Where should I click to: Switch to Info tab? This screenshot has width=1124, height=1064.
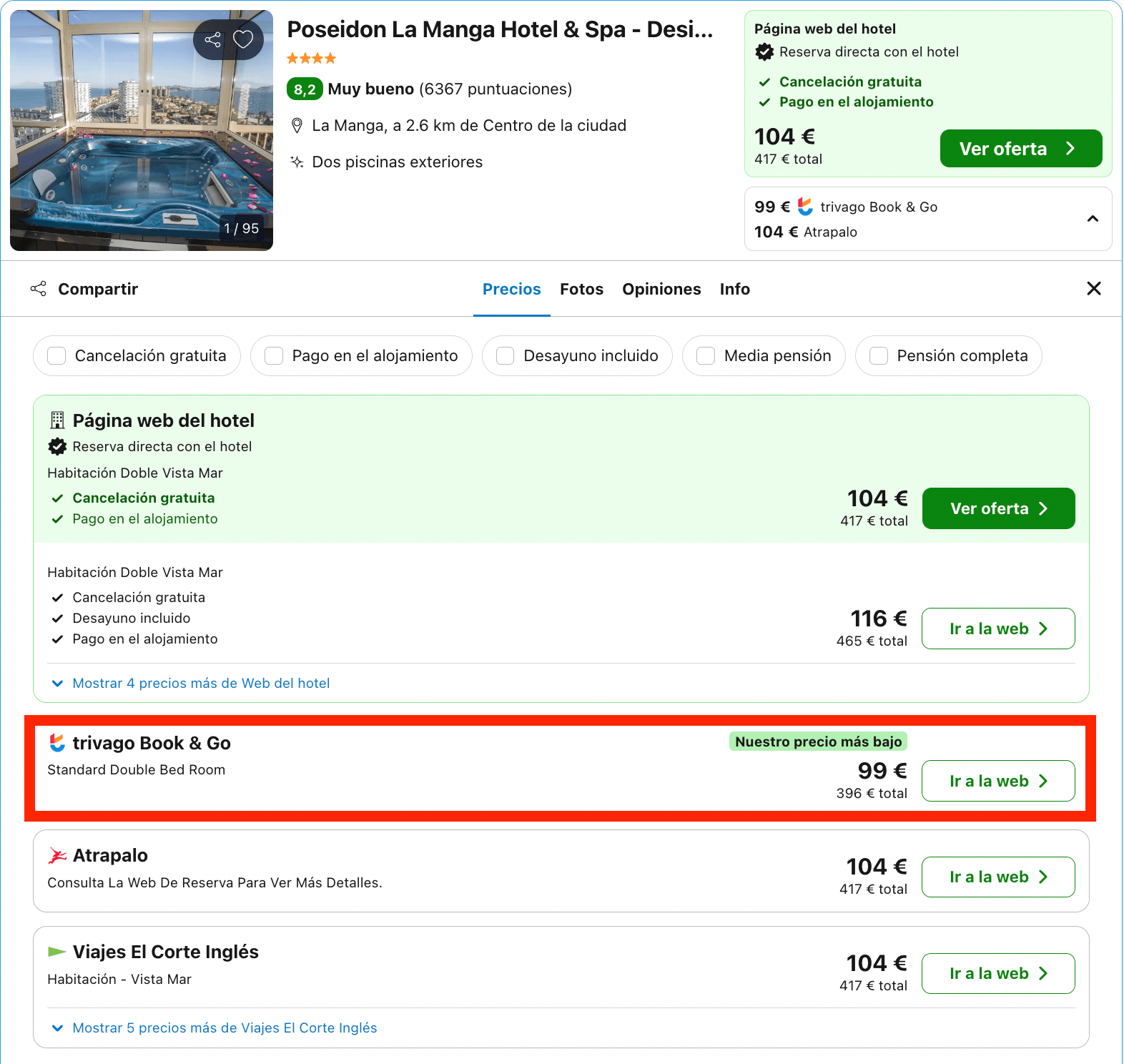tap(734, 289)
